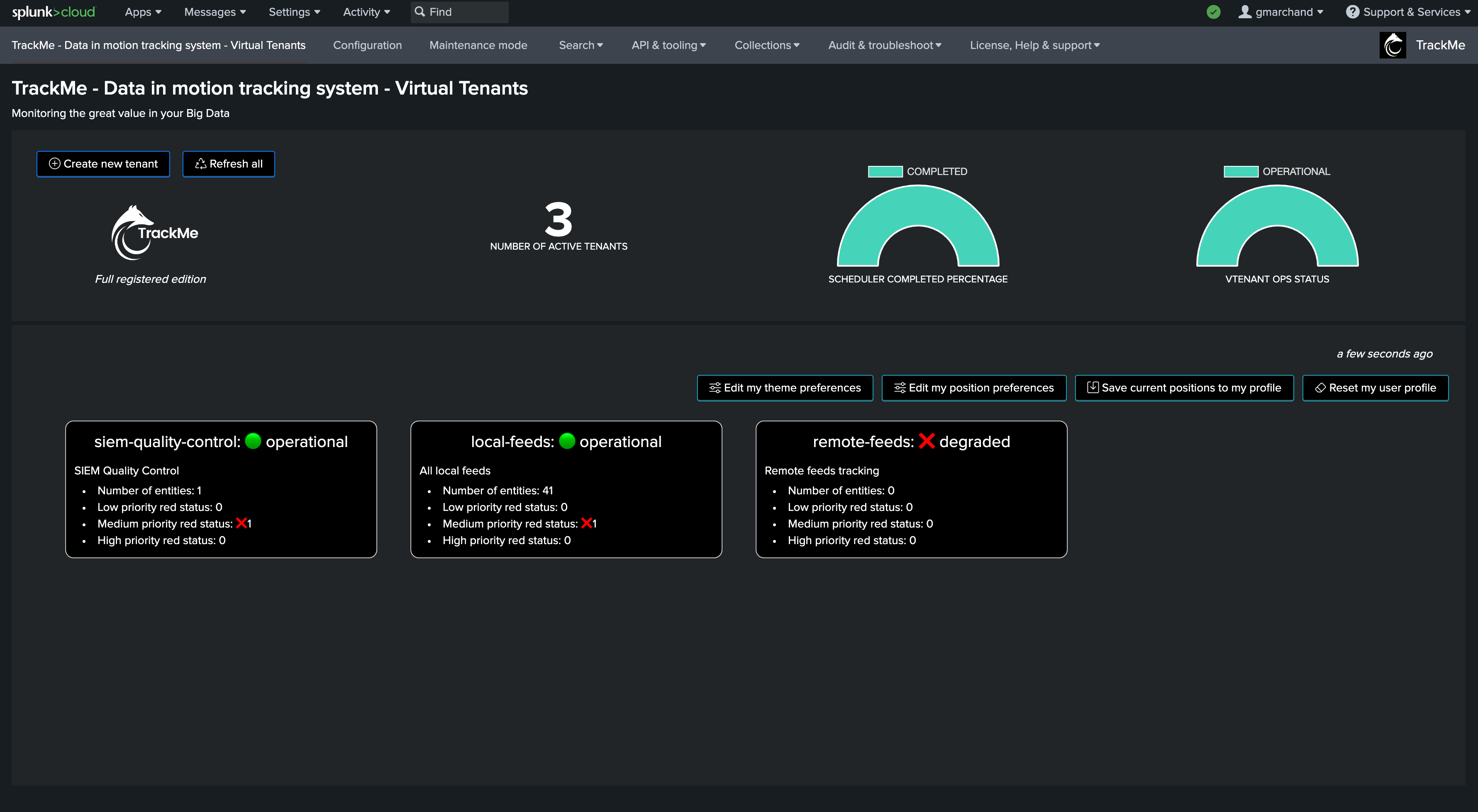The height and width of the screenshot is (812, 1478).
Task: Expand the Settings menu
Action: (294, 12)
